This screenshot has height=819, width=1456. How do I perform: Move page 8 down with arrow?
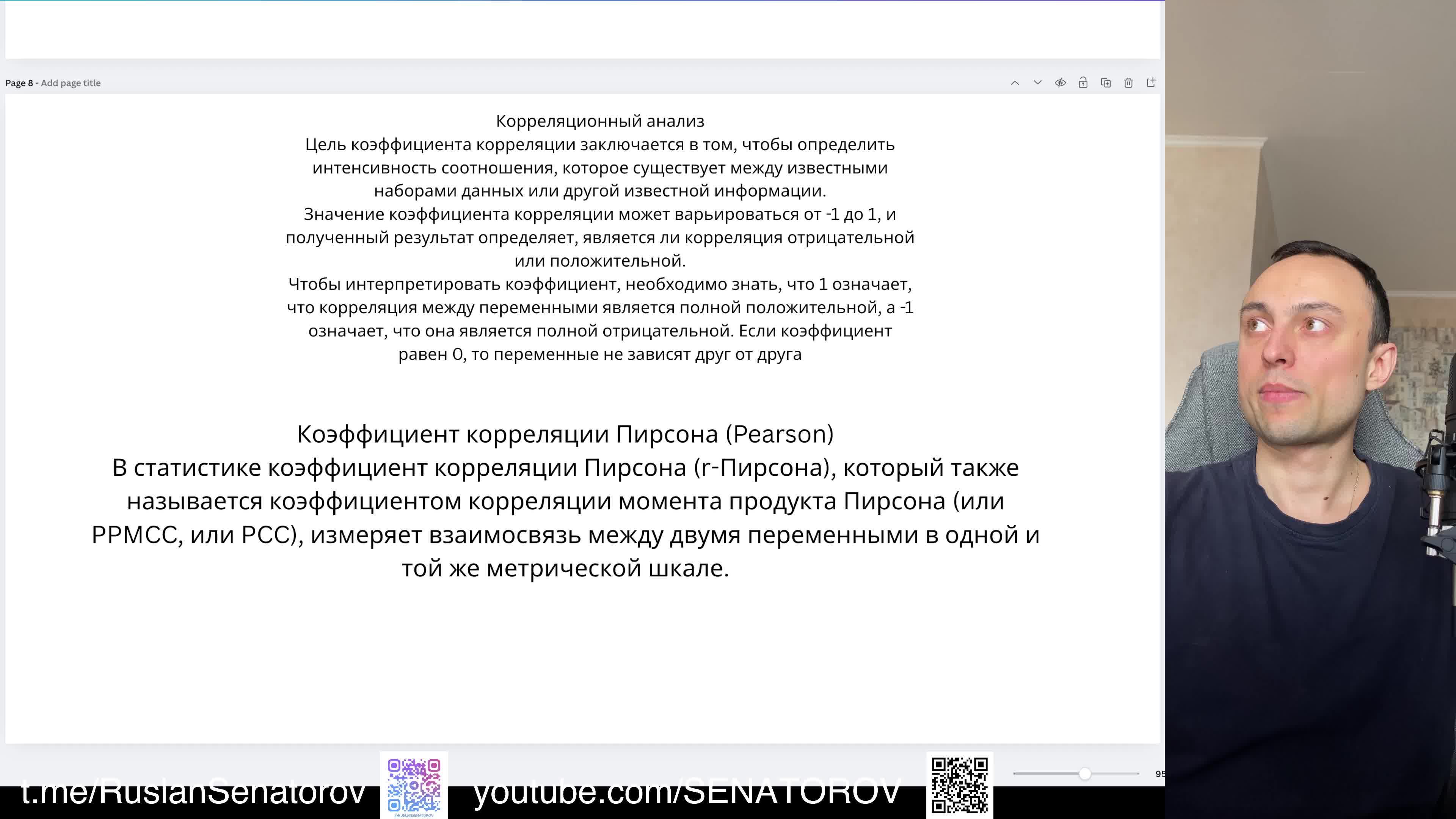point(1037,83)
